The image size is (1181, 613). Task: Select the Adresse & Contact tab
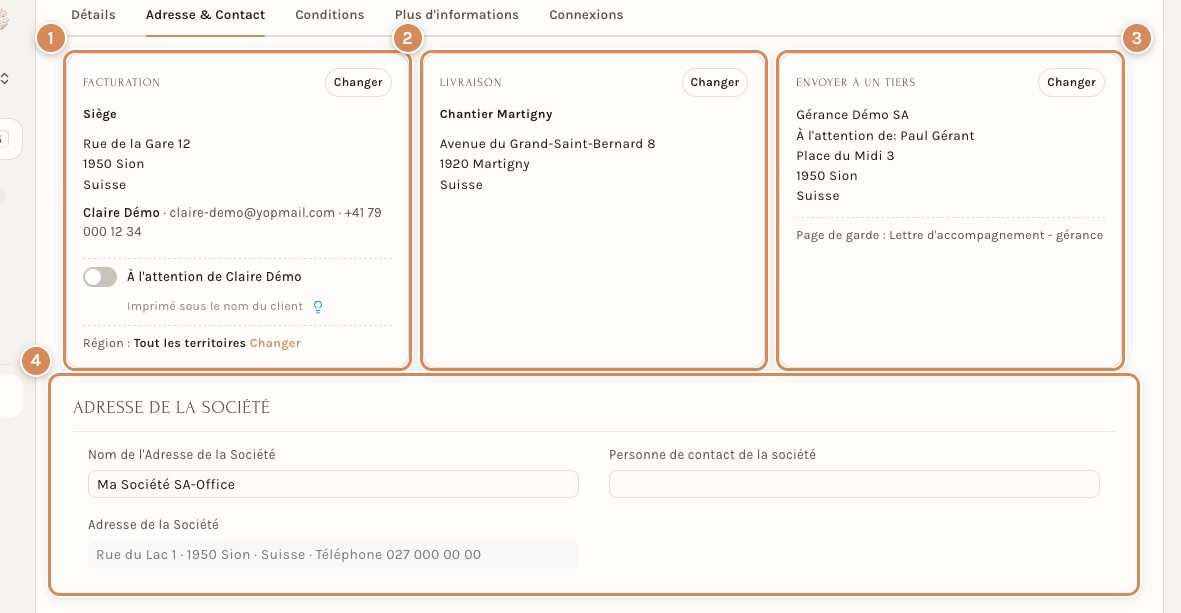(205, 14)
